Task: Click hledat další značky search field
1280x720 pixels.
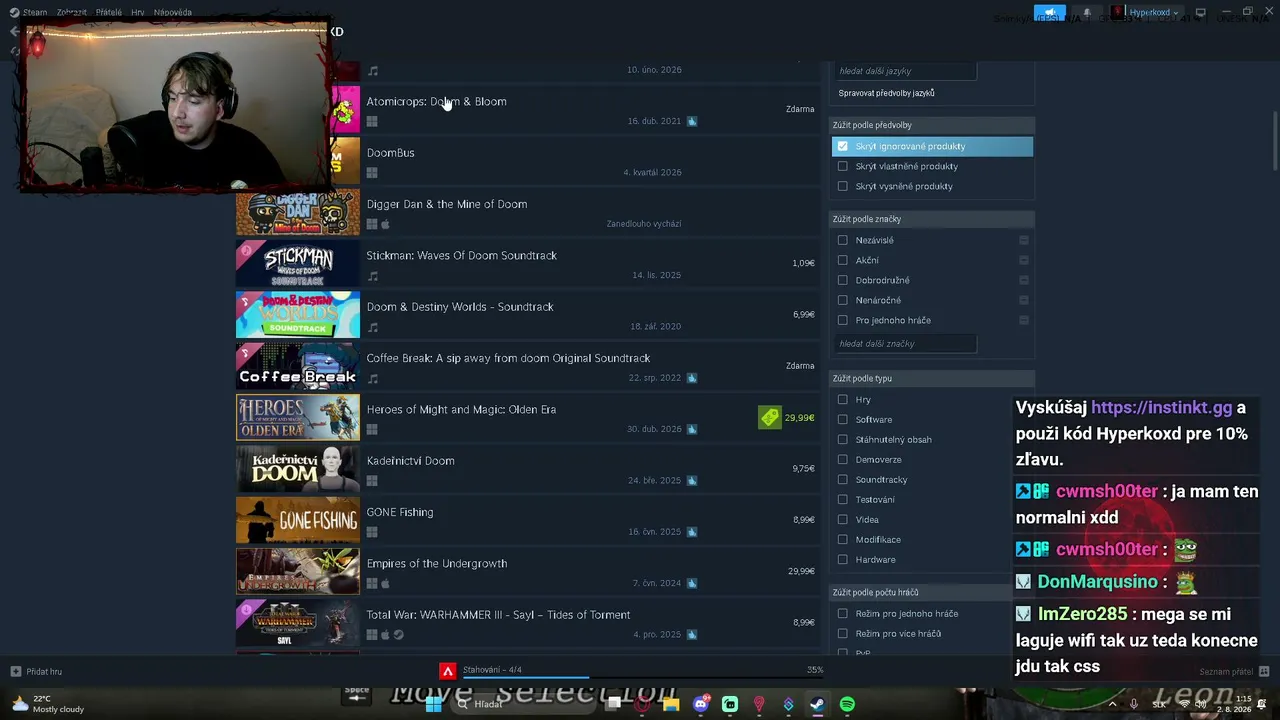Action: point(906,343)
